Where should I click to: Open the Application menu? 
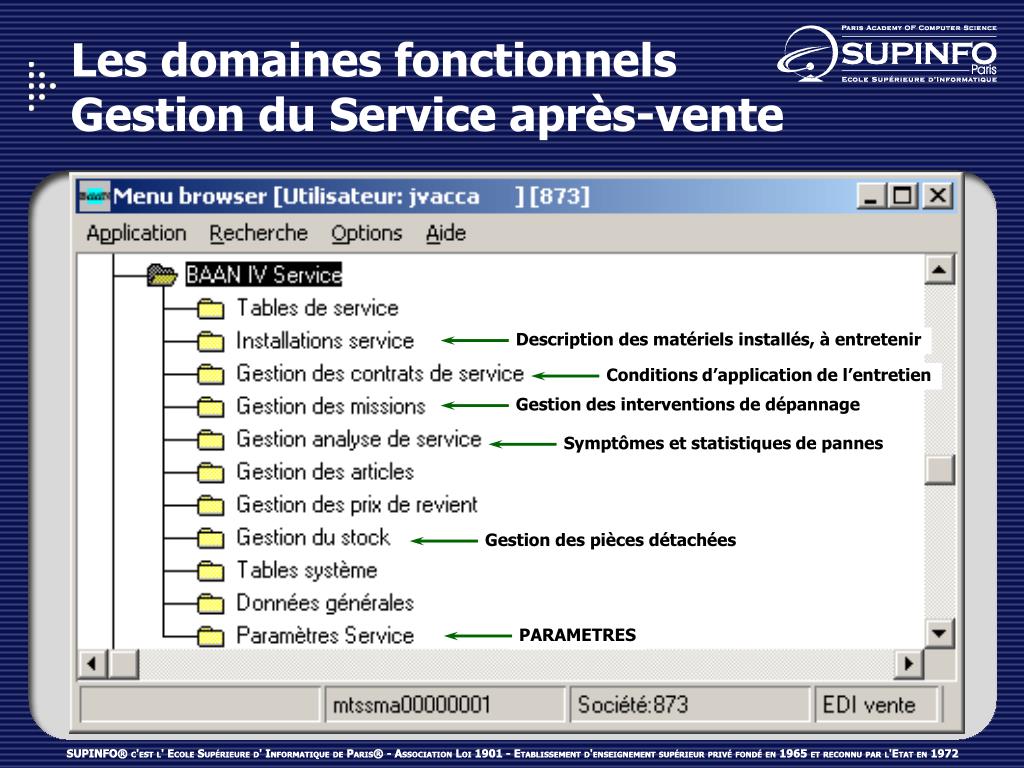pyautogui.click(x=136, y=234)
